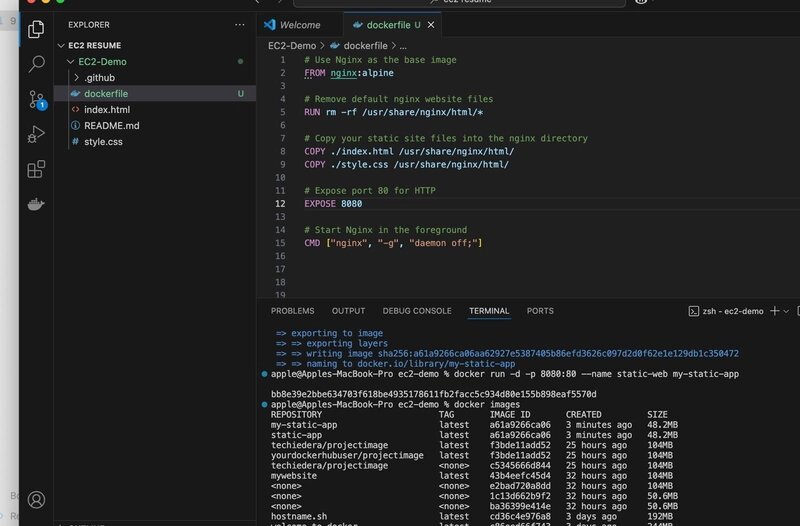
Task: Collapse the EC2-Demo folder
Action: point(102,62)
